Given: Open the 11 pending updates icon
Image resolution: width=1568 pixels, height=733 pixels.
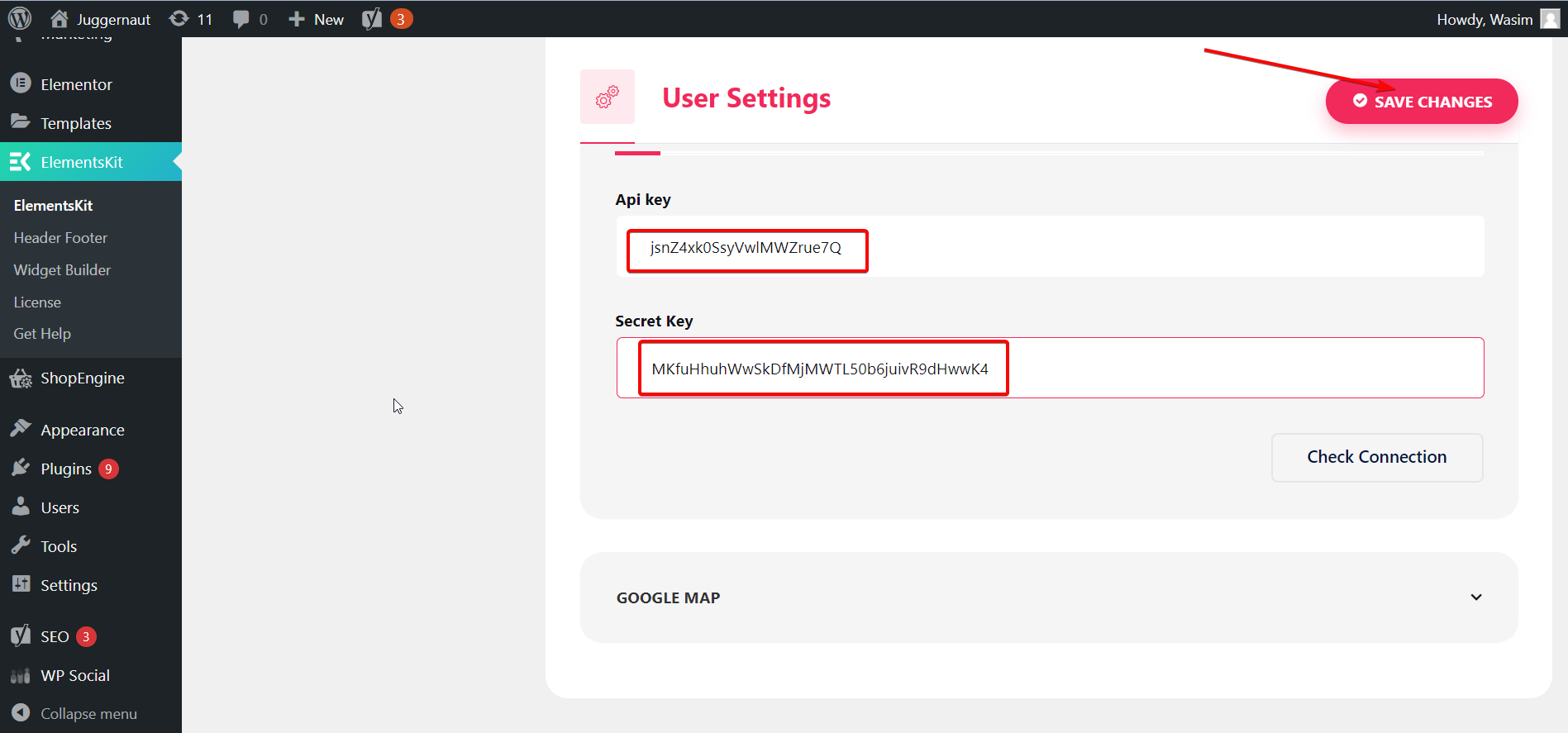Looking at the screenshot, I should coord(191,19).
